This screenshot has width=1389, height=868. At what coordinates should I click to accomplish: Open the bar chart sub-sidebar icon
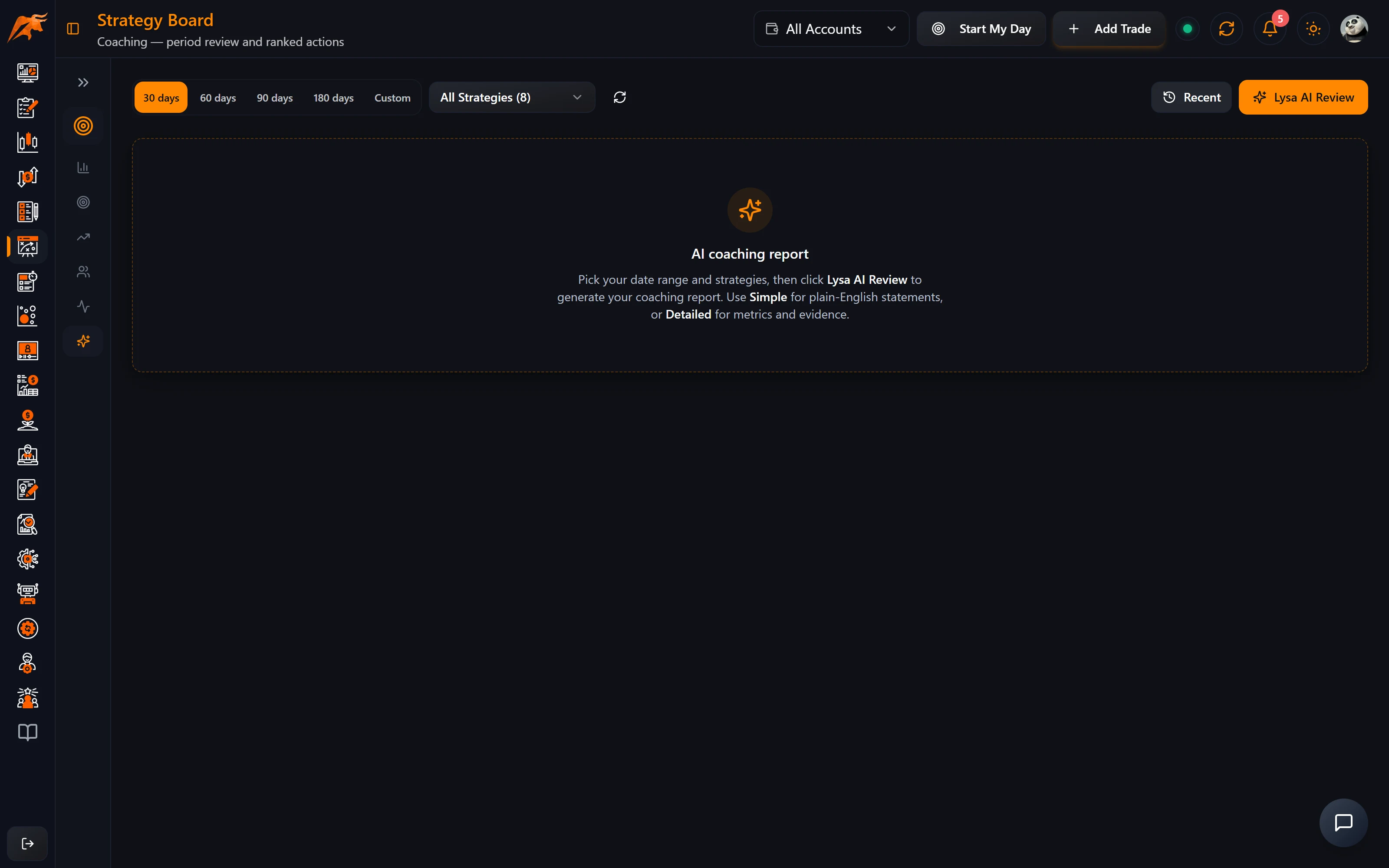(83, 168)
